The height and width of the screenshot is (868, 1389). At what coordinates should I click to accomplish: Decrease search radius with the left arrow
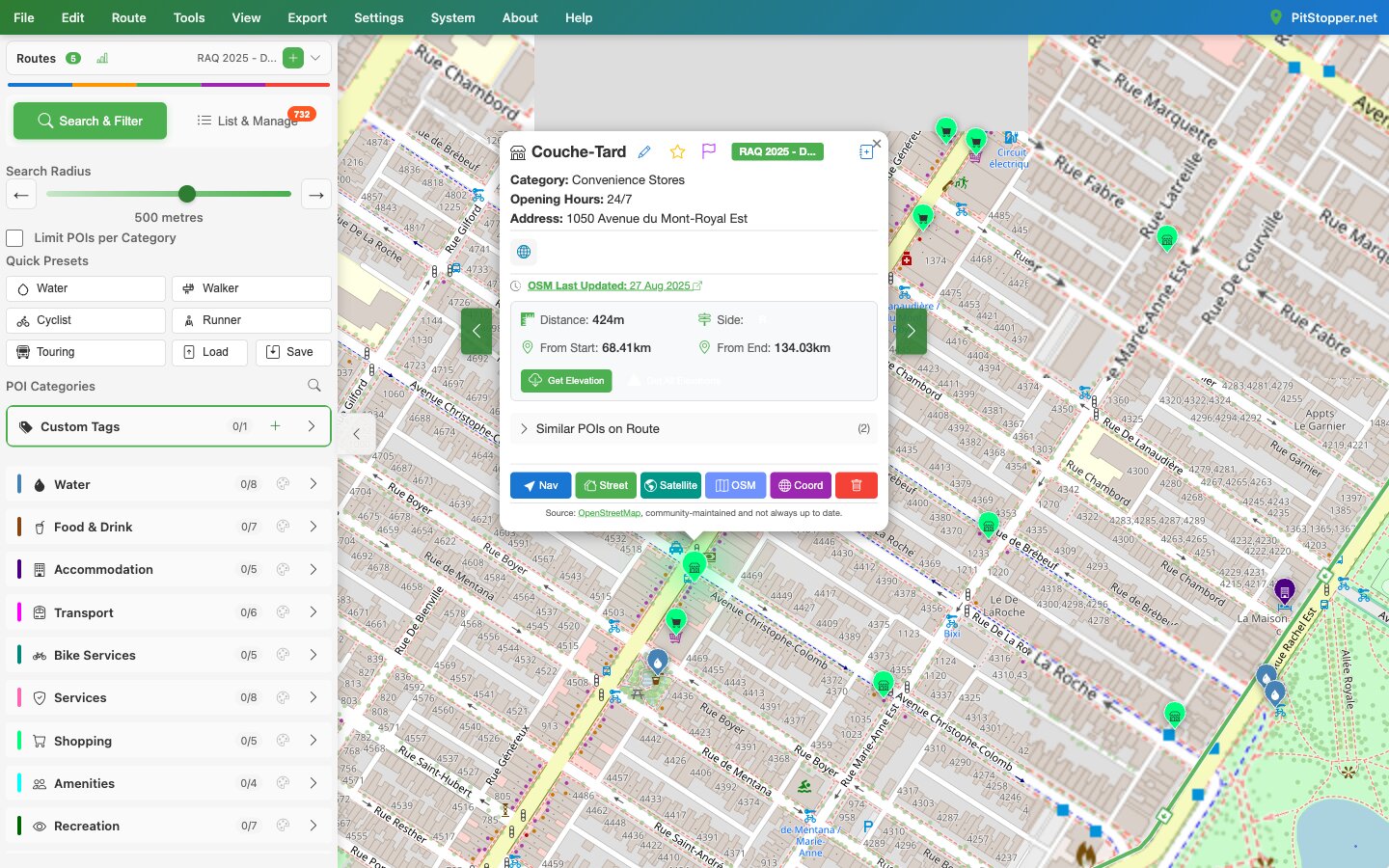point(21,195)
